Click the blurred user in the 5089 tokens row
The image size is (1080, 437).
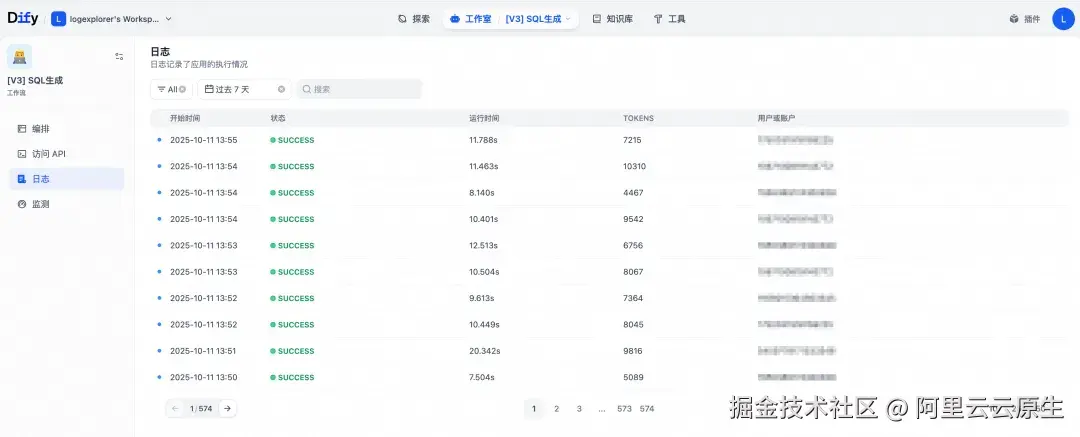click(x=796, y=377)
